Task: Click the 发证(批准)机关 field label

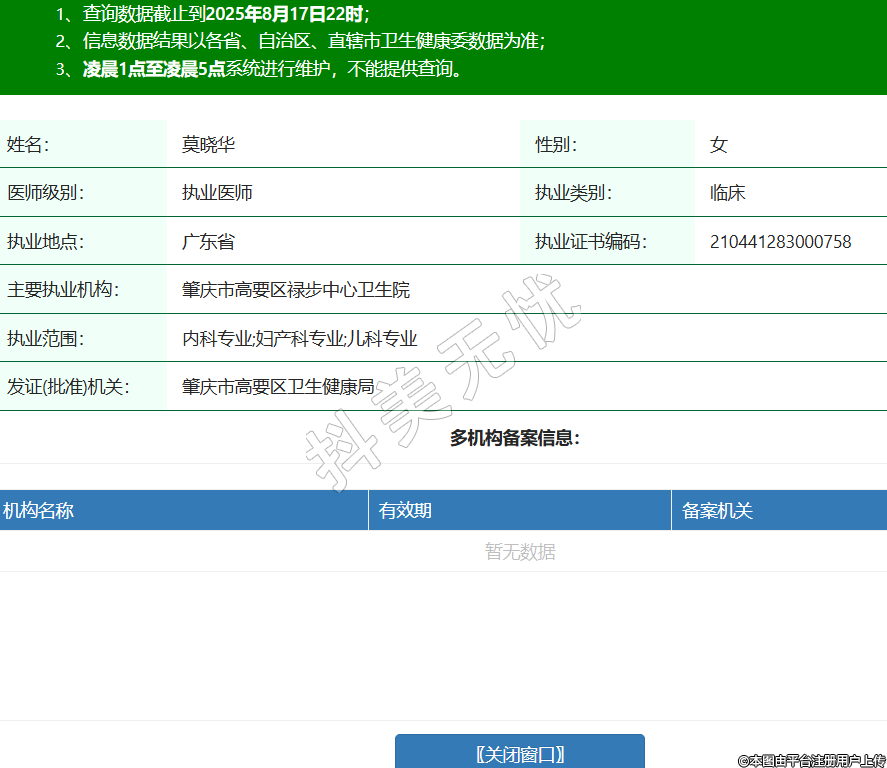Action: point(68,386)
